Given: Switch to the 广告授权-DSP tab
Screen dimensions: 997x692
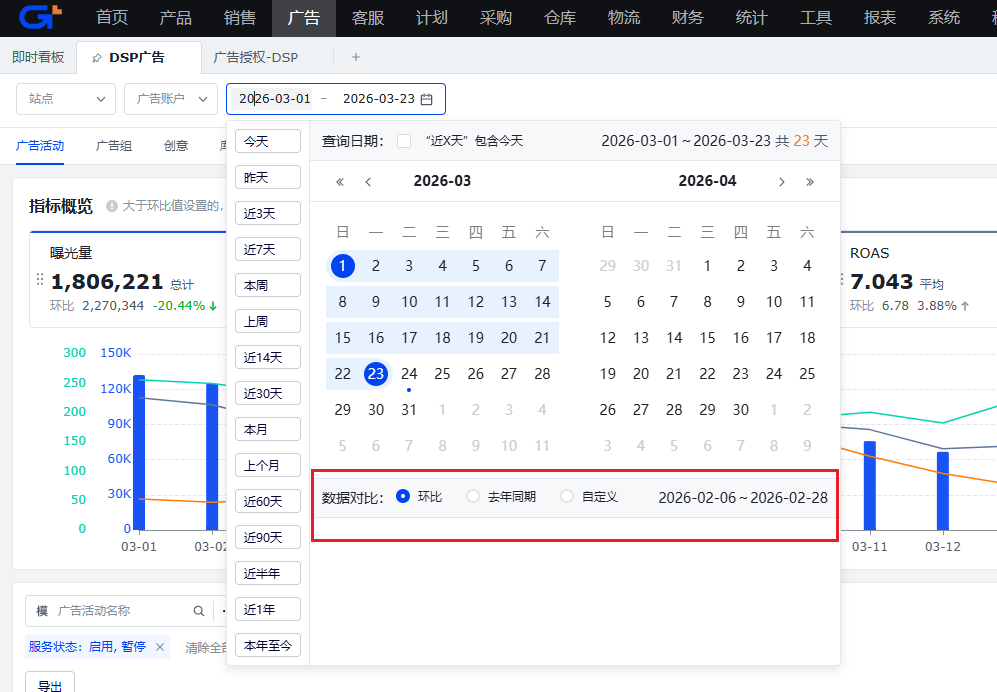Looking at the screenshot, I should pyautogui.click(x=256, y=57).
